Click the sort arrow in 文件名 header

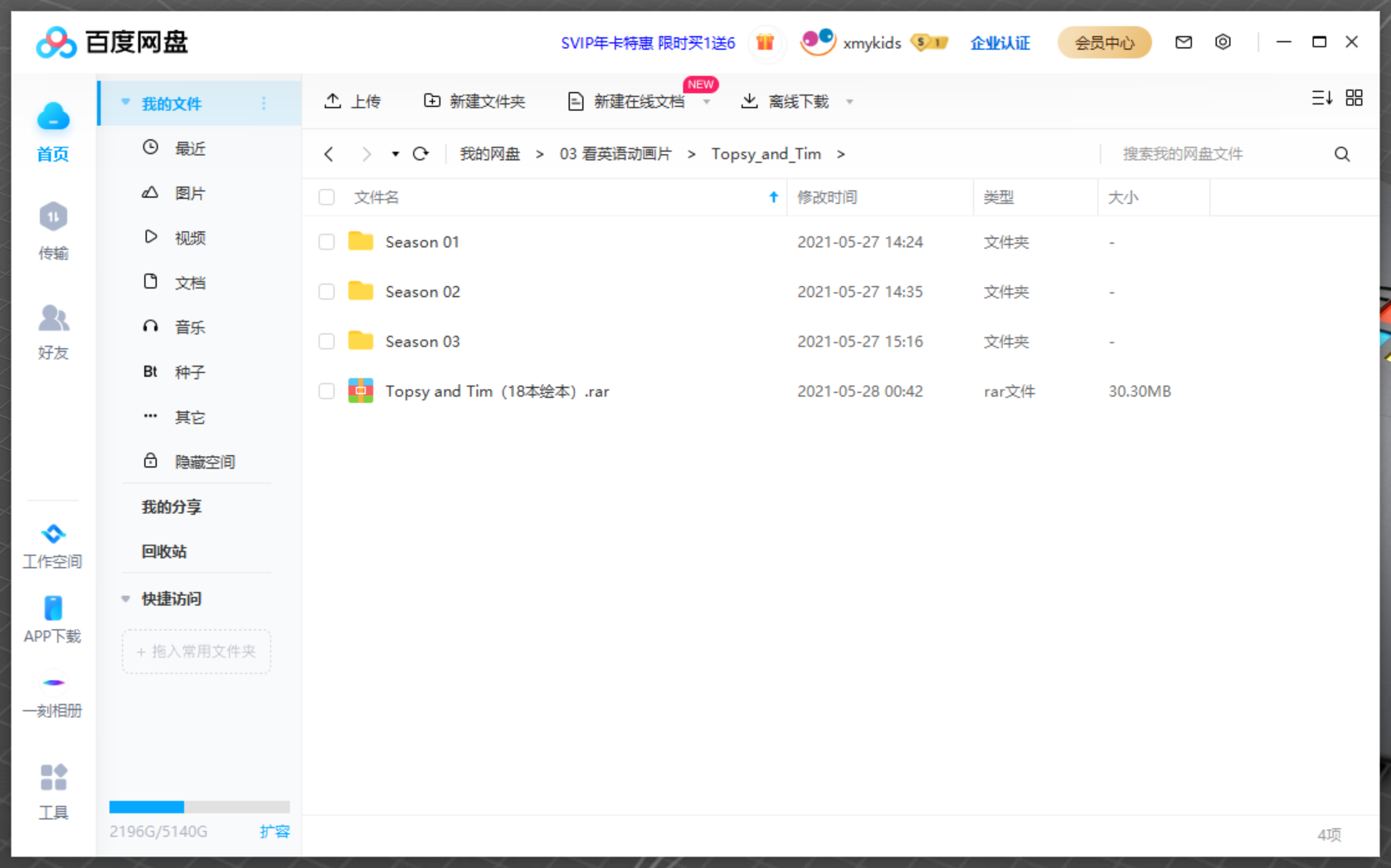[x=773, y=197]
